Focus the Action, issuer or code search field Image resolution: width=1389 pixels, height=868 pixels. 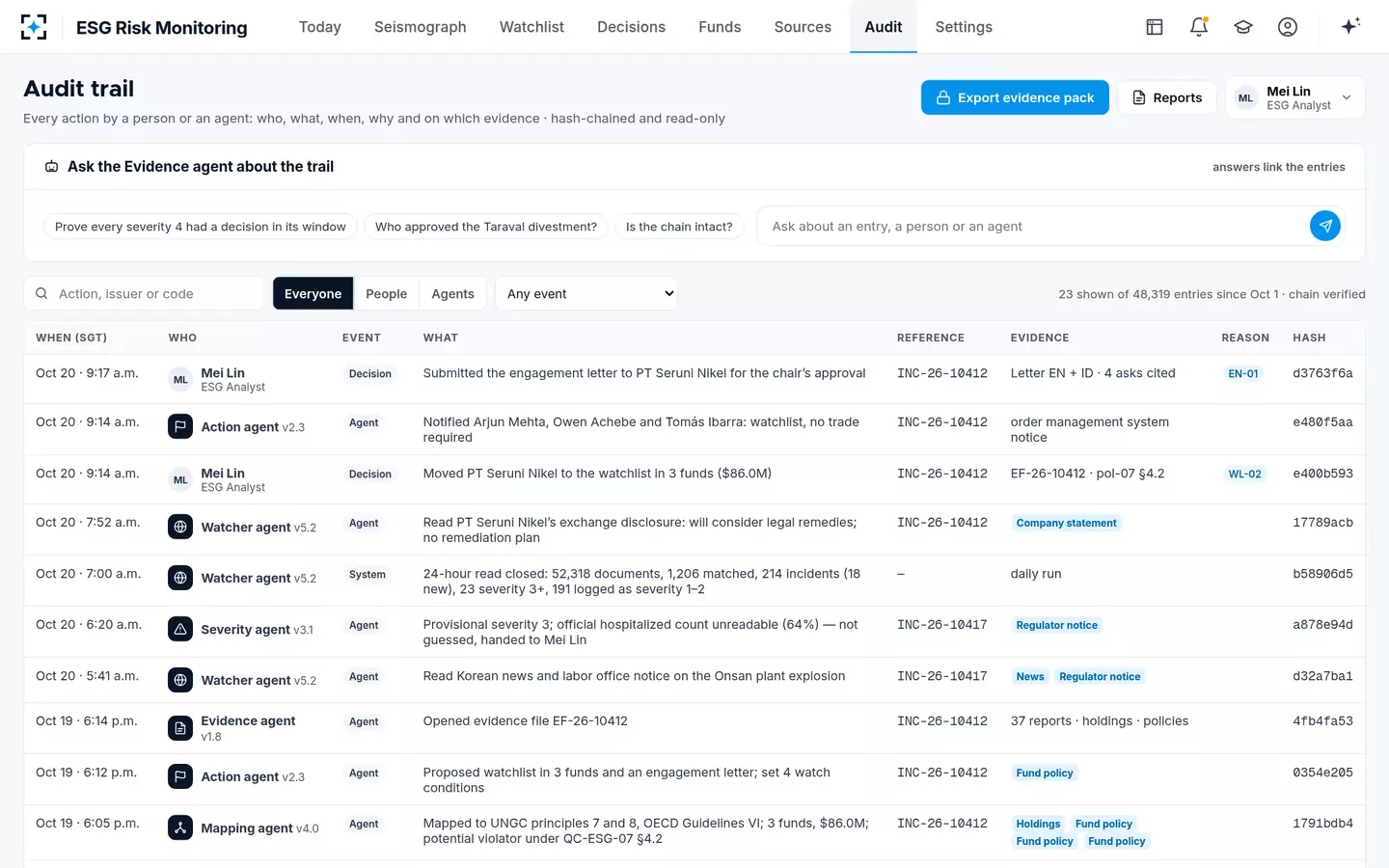144,293
